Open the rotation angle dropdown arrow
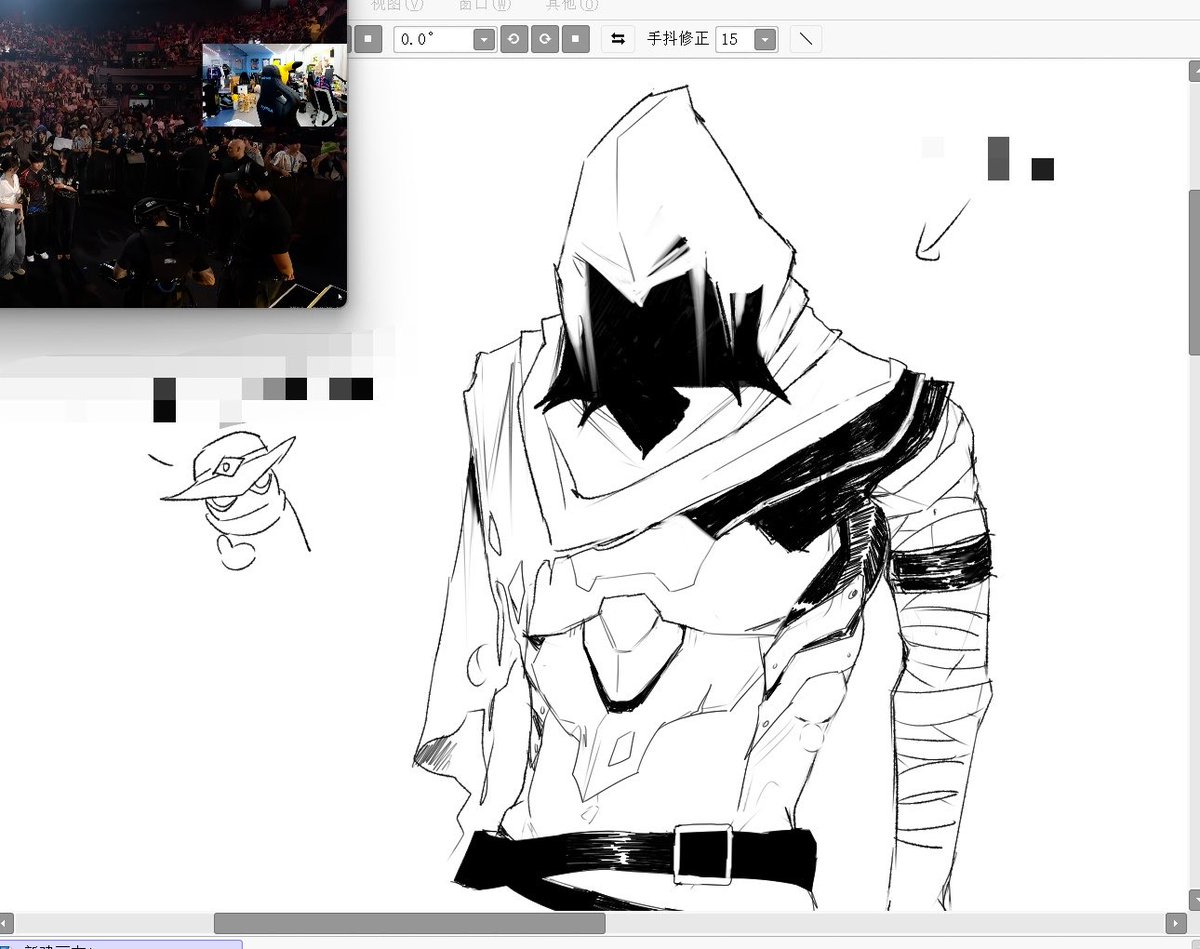Viewport: 1200px width, 949px height. (484, 40)
